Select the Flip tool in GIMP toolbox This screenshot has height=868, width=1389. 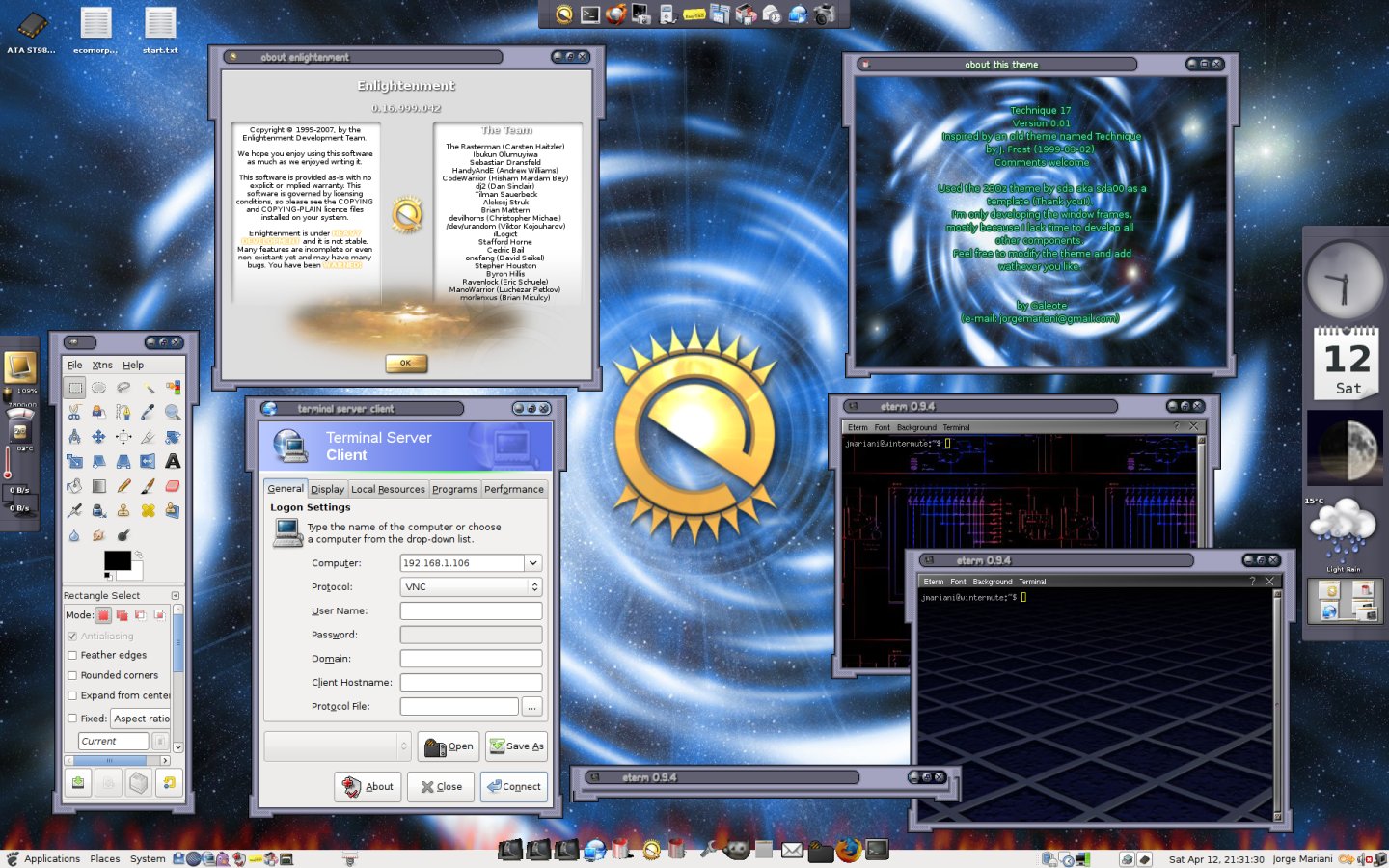[149, 461]
